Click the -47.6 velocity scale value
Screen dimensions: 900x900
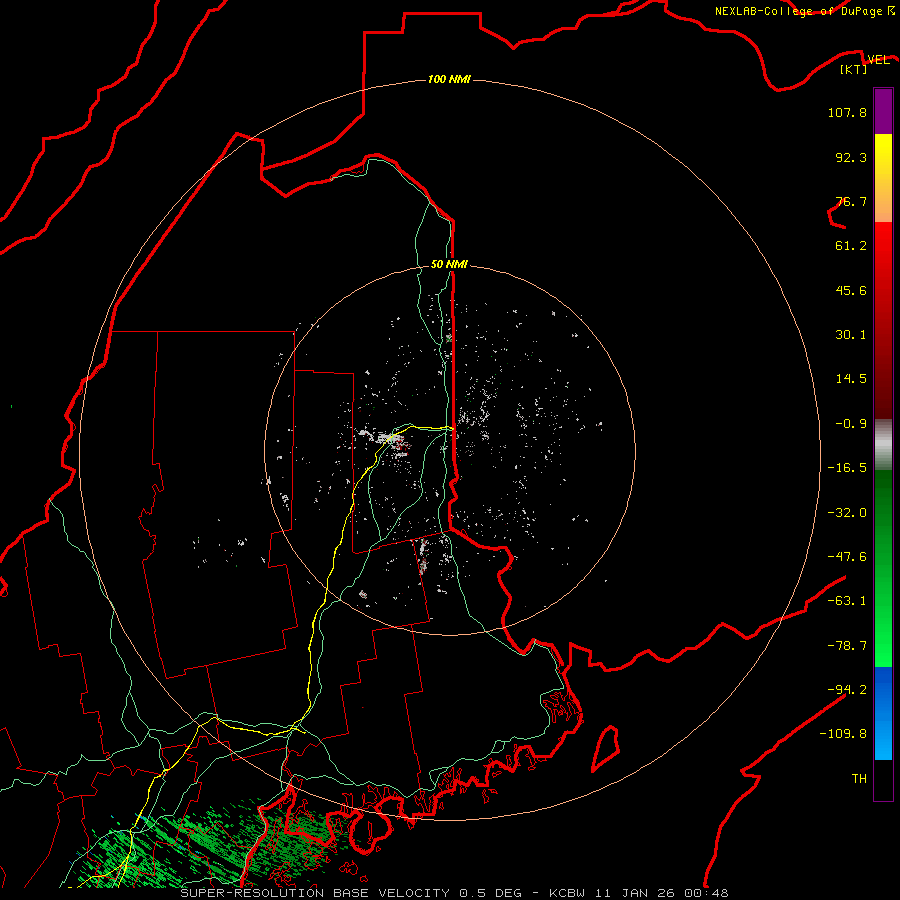click(x=847, y=557)
